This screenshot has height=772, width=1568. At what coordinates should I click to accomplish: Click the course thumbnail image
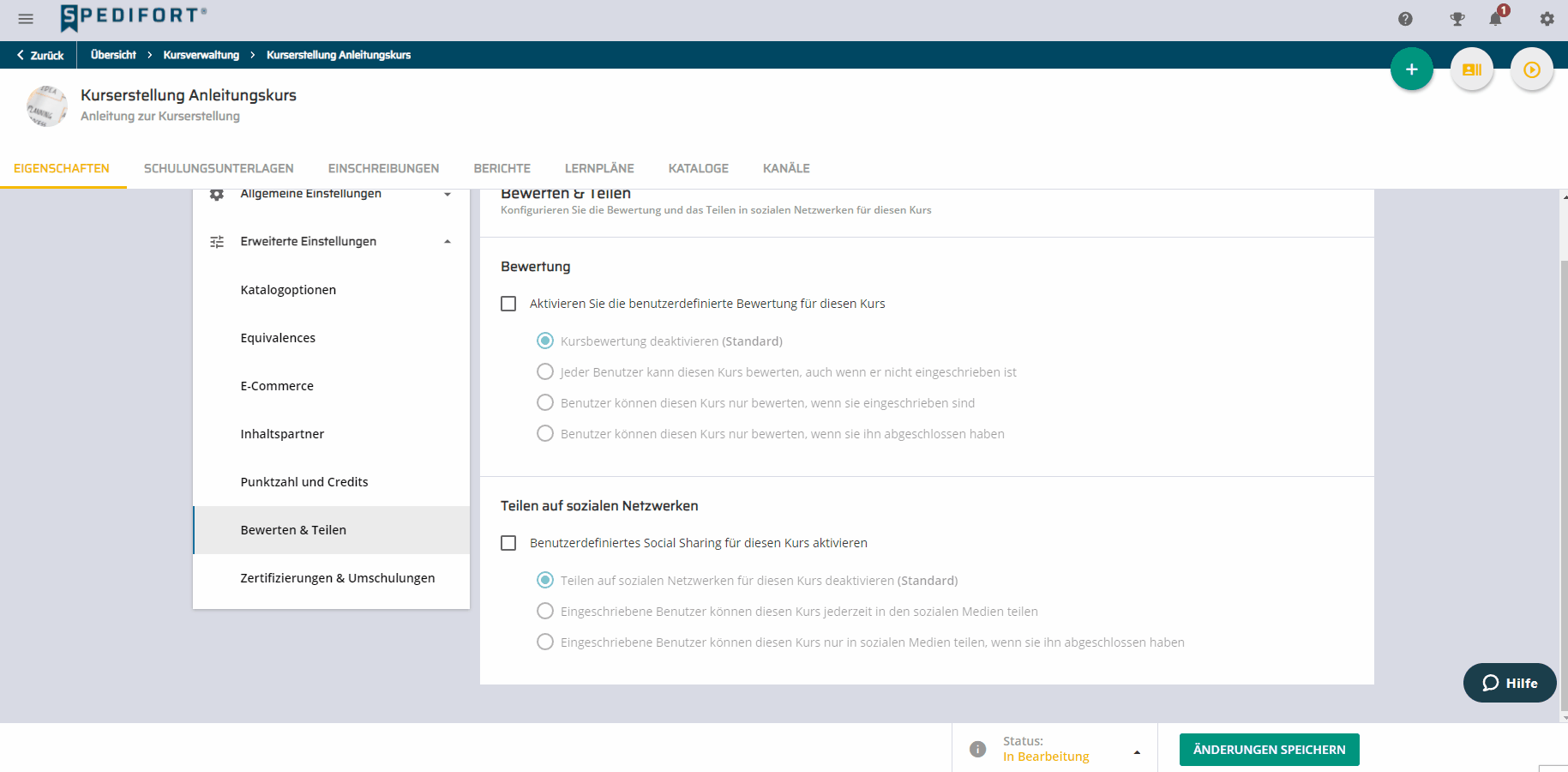click(47, 106)
